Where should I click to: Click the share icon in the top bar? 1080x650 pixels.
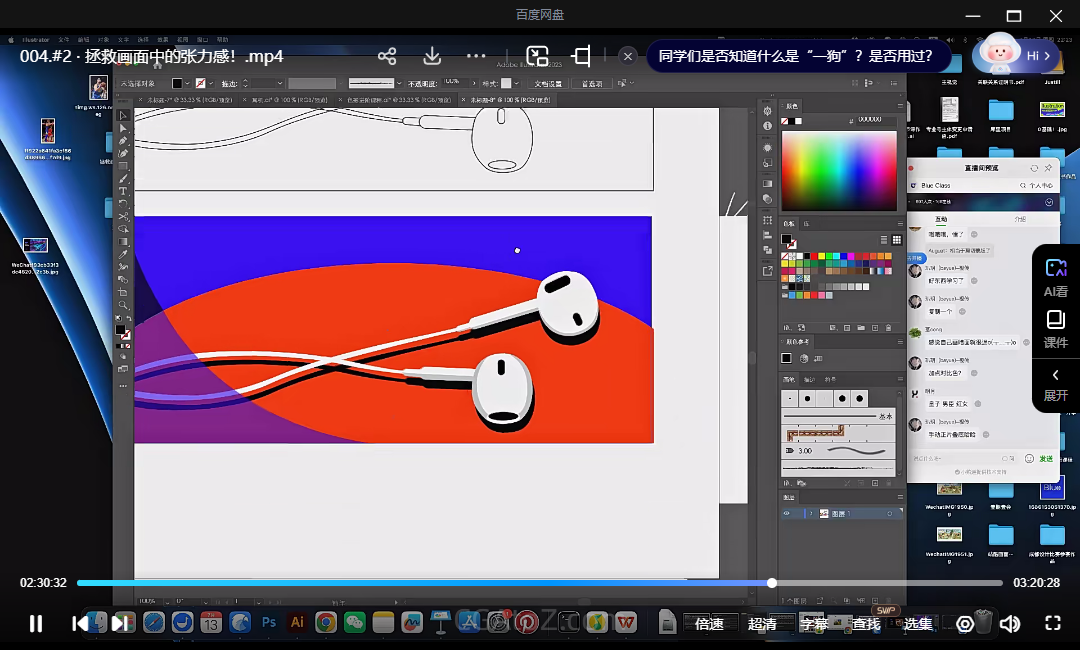(x=387, y=56)
